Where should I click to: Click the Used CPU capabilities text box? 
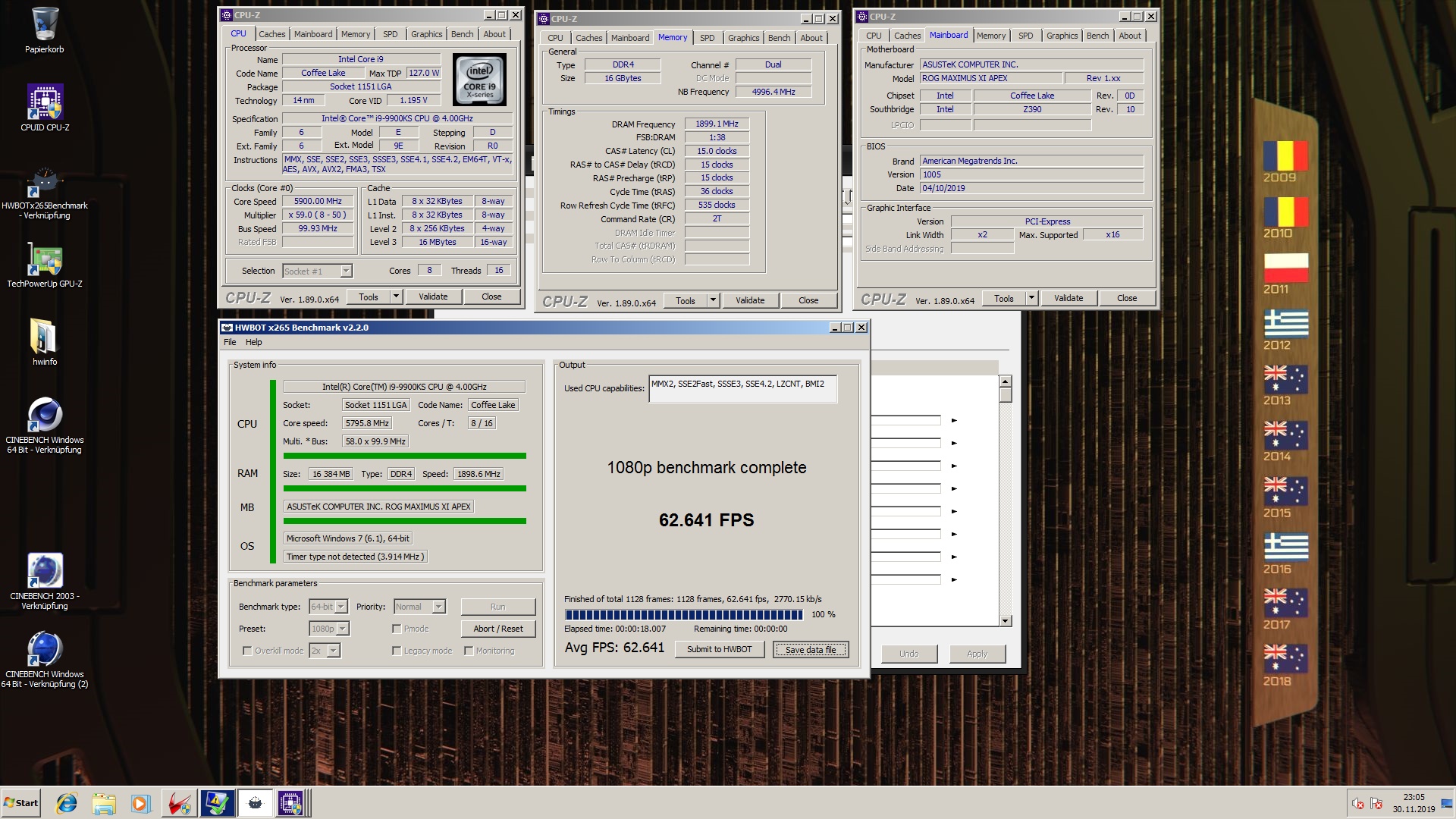[x=743, y=389]
